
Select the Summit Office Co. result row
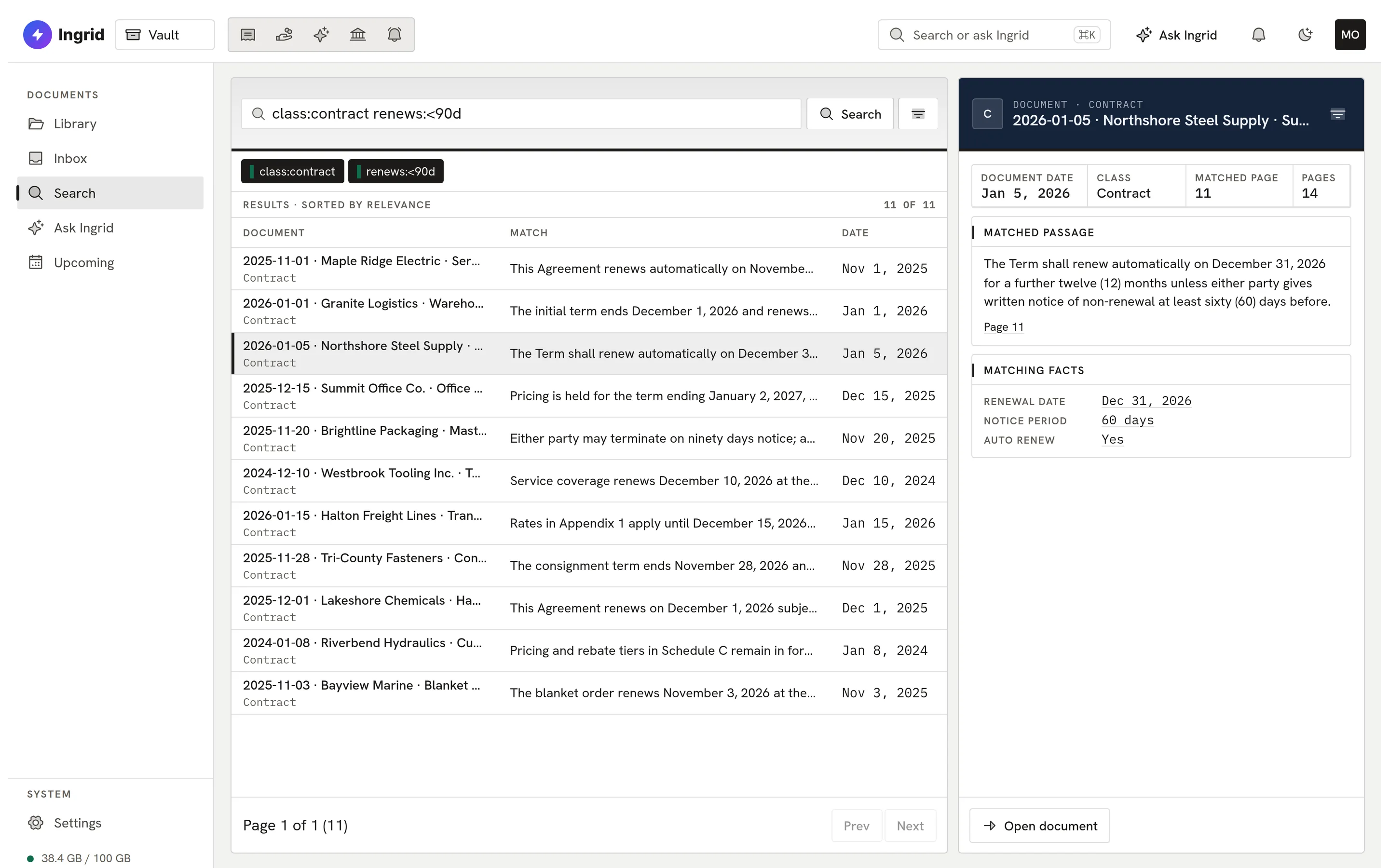tap(589, 396)
